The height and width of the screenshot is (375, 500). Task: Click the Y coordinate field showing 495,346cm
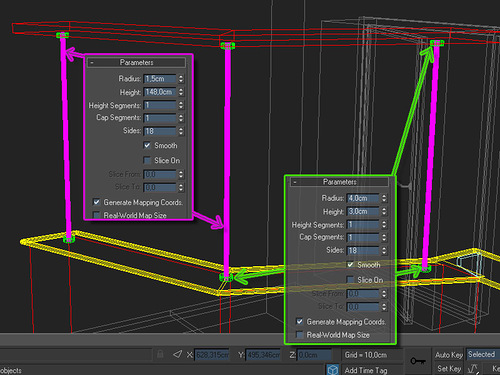(263, 355)
